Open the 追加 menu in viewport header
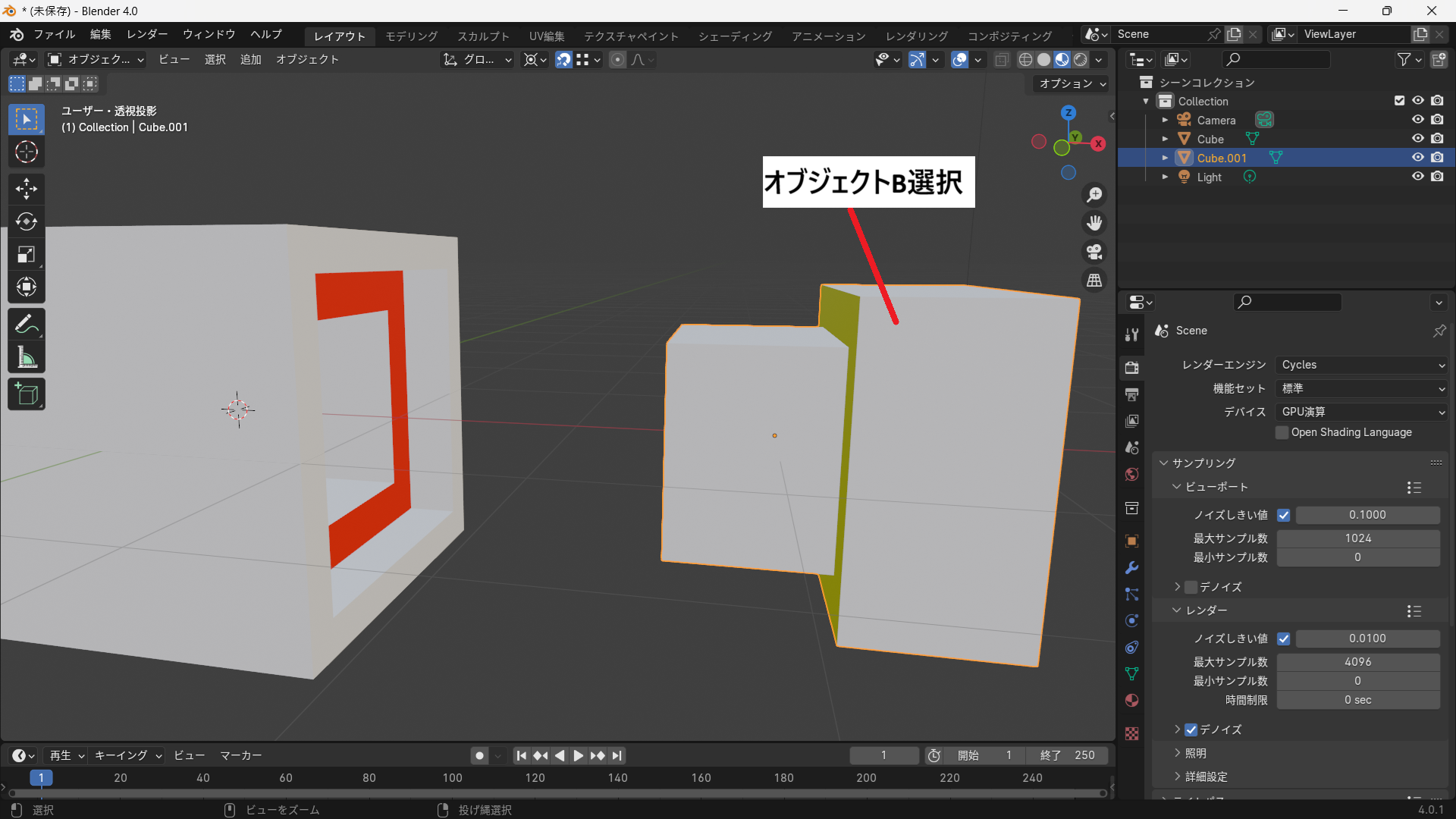 [x=250, y=60]
